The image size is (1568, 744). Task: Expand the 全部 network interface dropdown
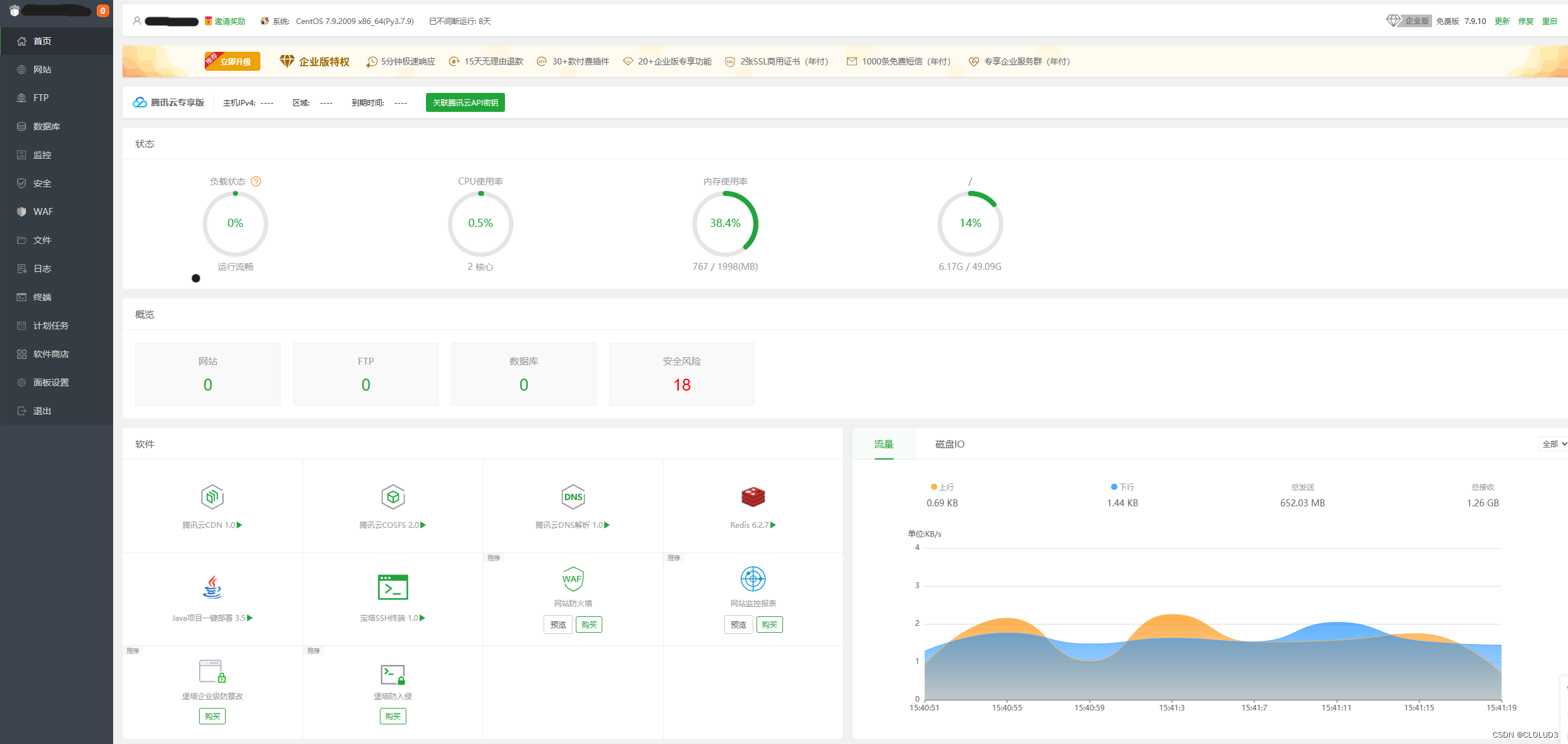pyautogui.click(x=1553, y=444)
